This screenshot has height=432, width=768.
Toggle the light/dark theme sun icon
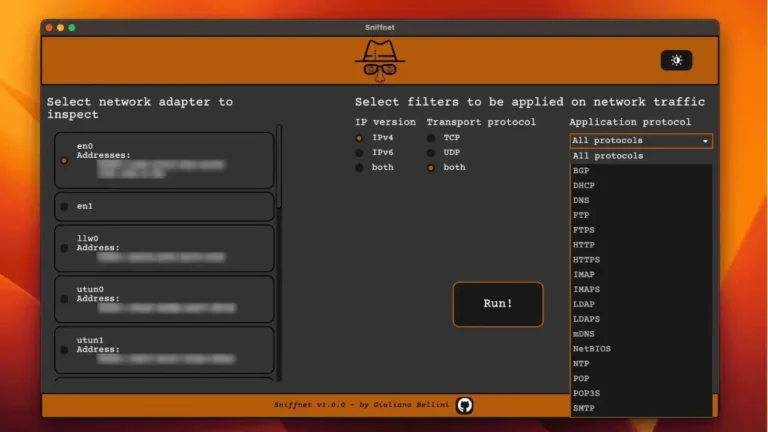[676, 60]
